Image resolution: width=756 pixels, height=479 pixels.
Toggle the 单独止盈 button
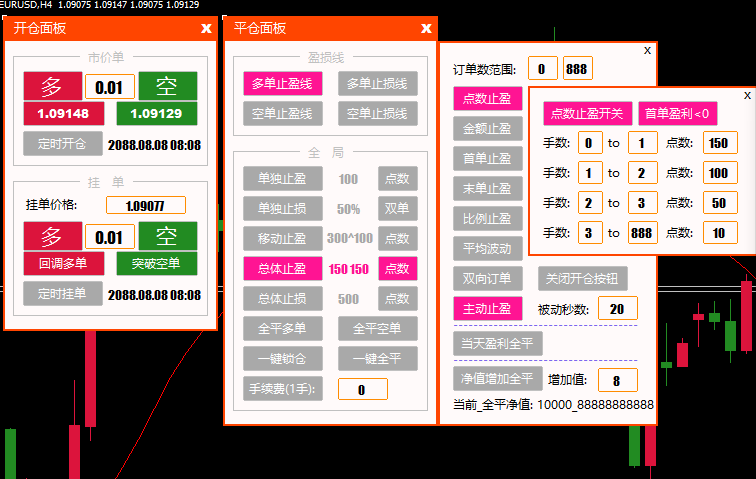(283, 178)
